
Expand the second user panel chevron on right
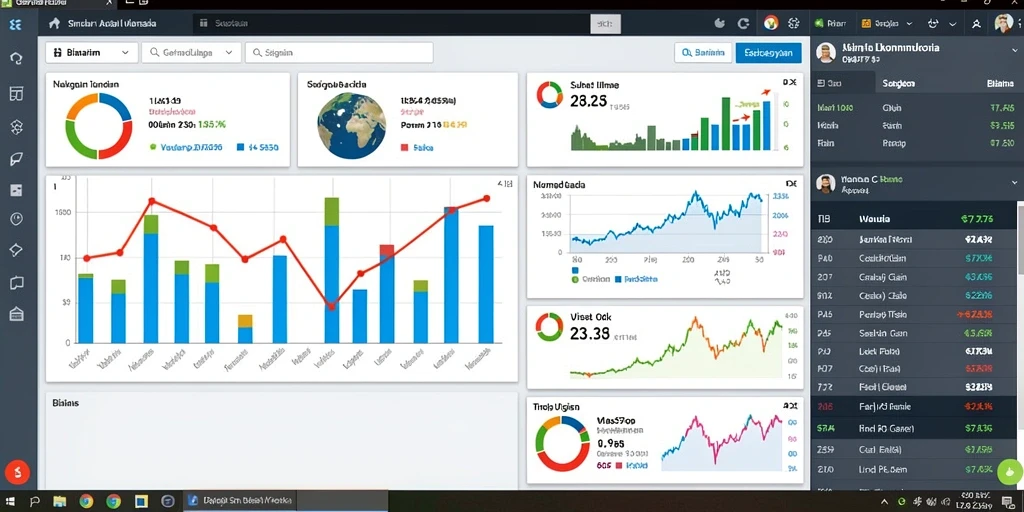[x=1014, y=183]
